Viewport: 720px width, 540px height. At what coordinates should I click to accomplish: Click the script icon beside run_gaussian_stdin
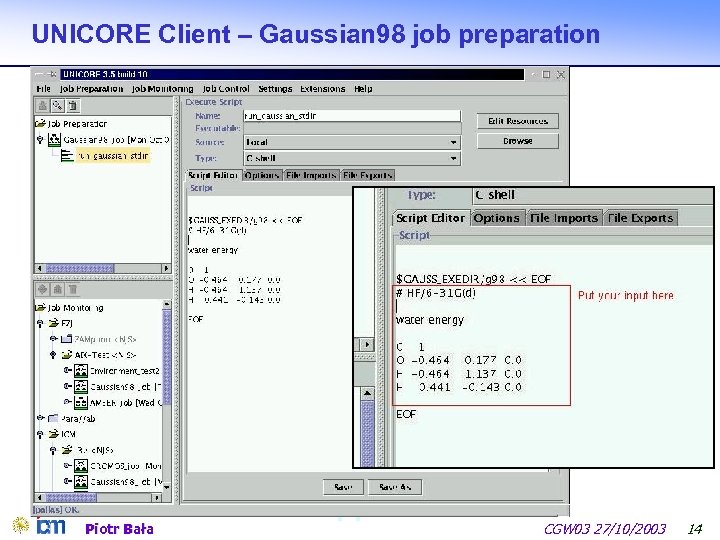67,156
